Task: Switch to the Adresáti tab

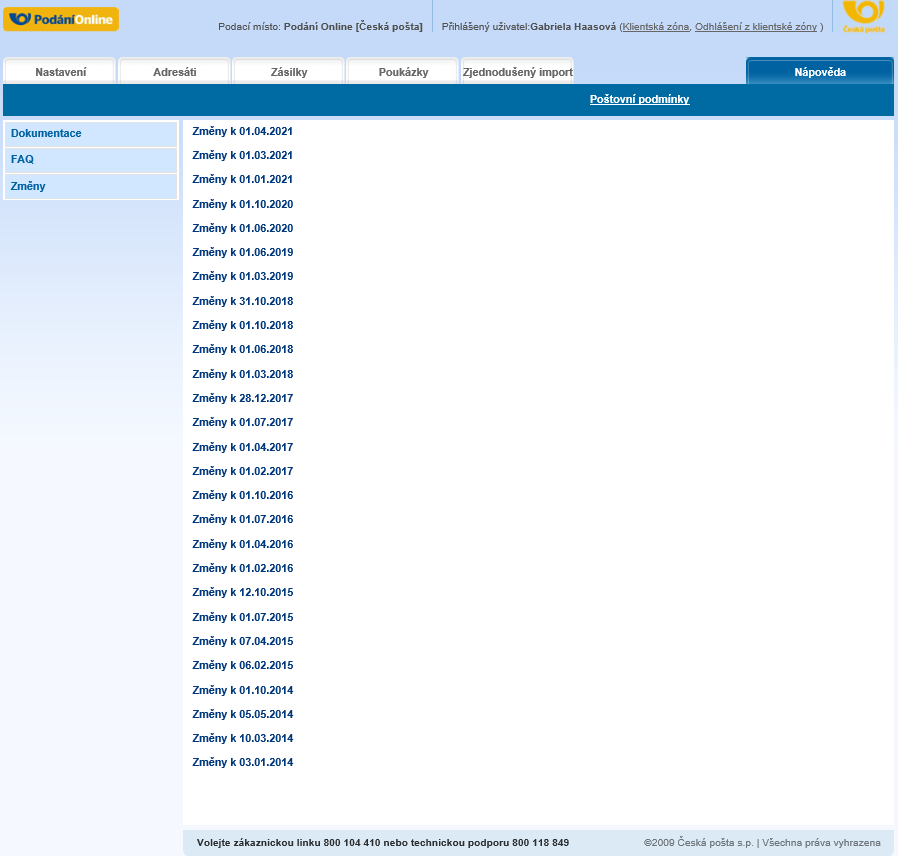Action: pos(175,72)
